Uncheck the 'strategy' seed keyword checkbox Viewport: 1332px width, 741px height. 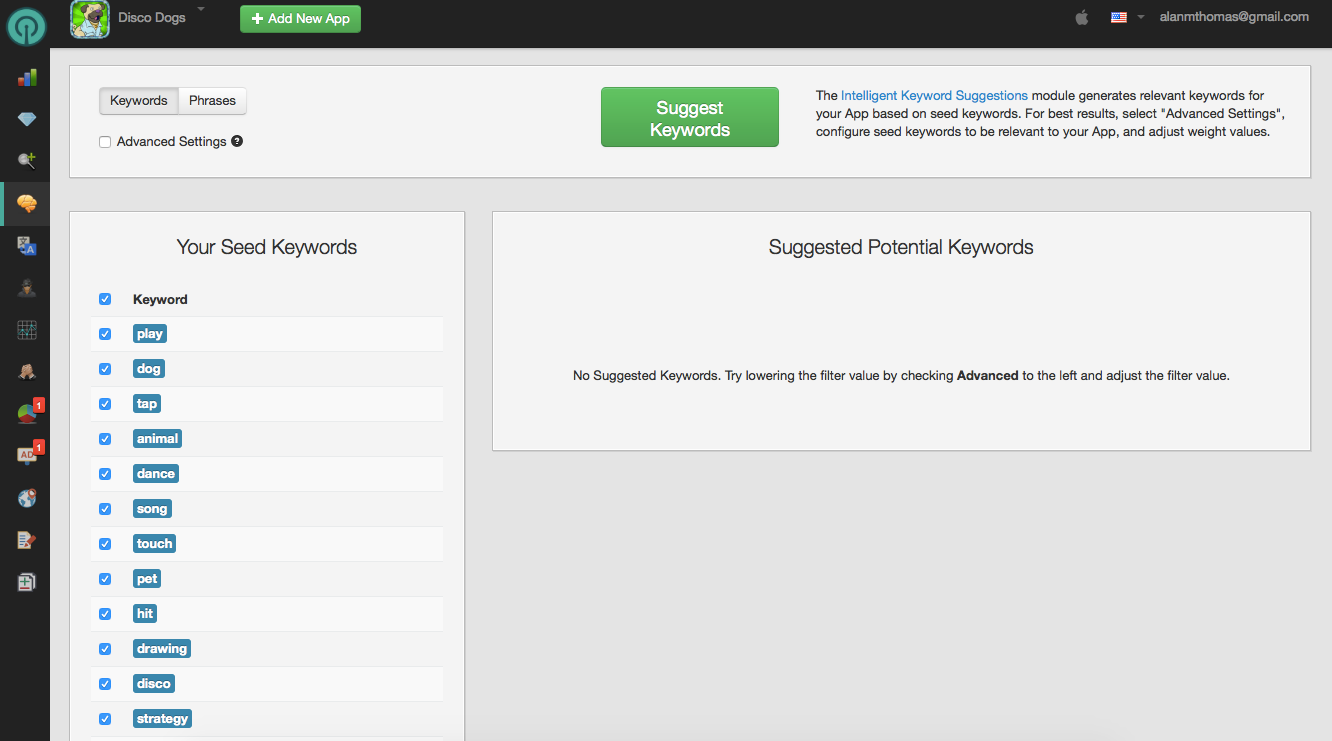click(105, 719)
